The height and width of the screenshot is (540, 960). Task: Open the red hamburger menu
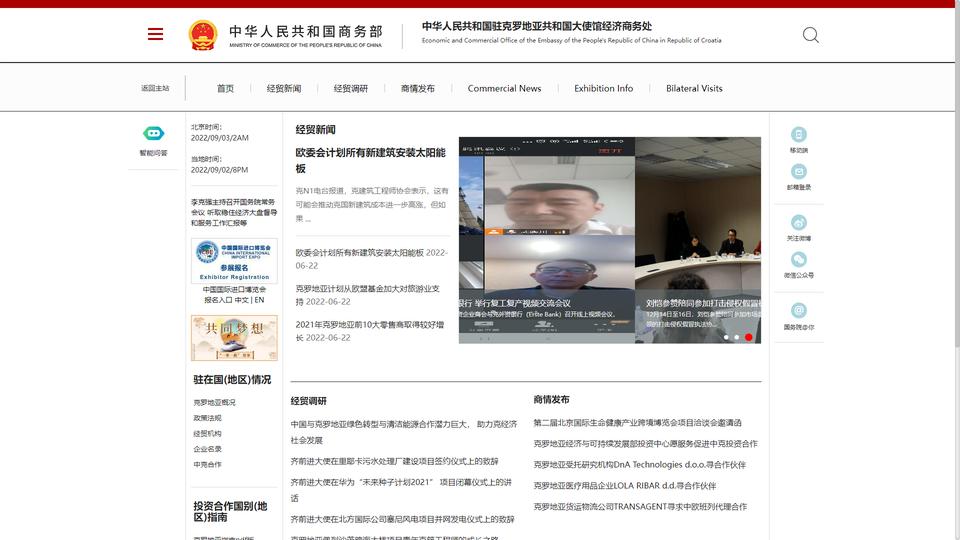click(156, 34)
